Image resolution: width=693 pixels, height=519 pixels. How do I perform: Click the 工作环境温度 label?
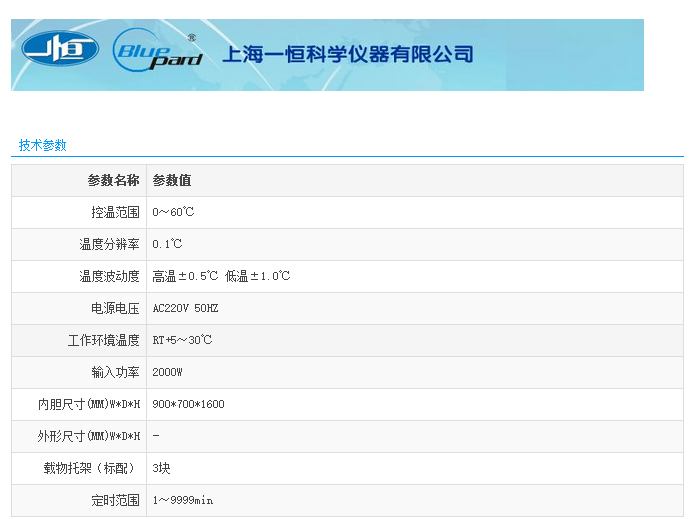tap(103, 341)
